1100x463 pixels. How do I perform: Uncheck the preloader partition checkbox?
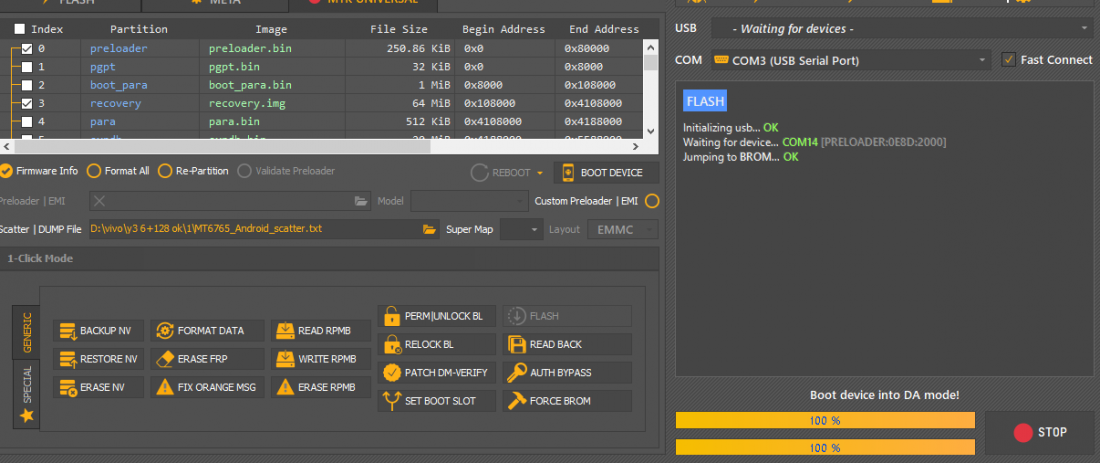(27, 49)
